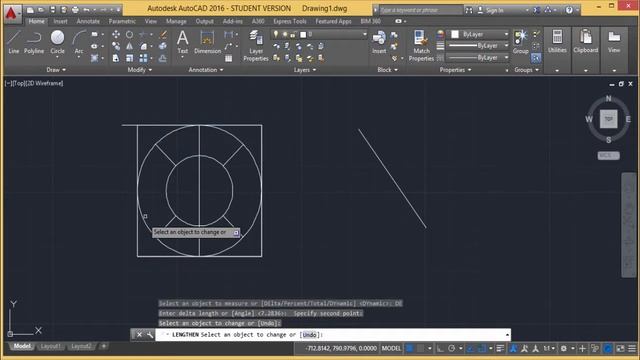Insert a Table from Annotation panel
640x360 pixels.
(229, 58)
